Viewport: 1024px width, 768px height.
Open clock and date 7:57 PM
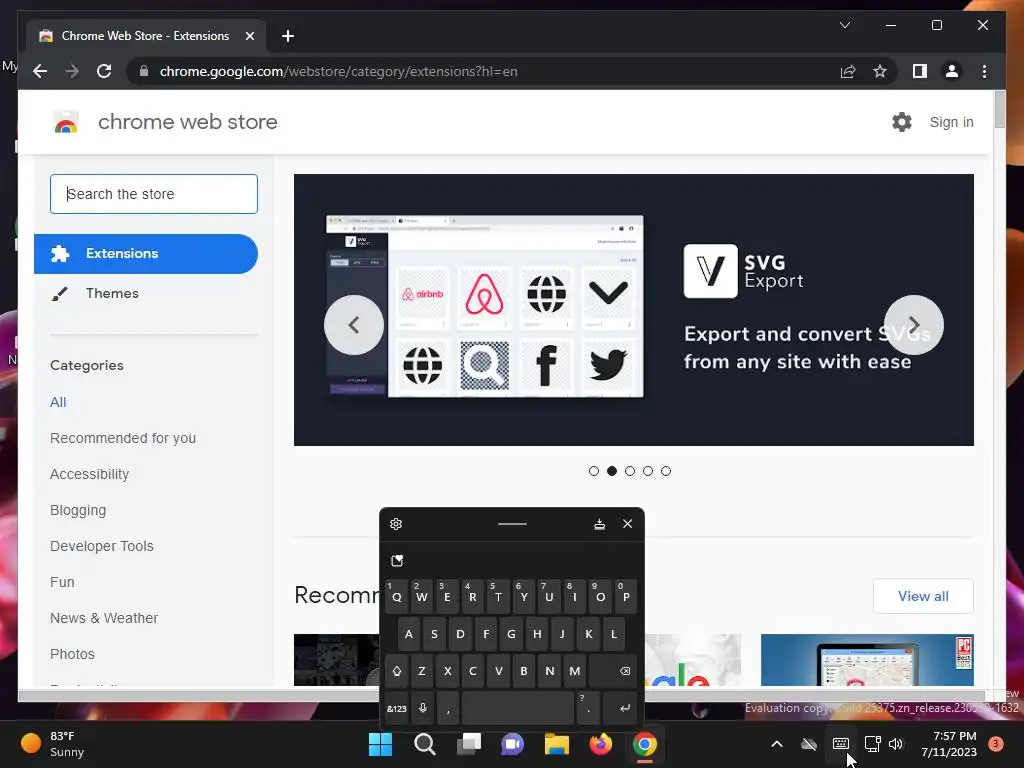949,744
